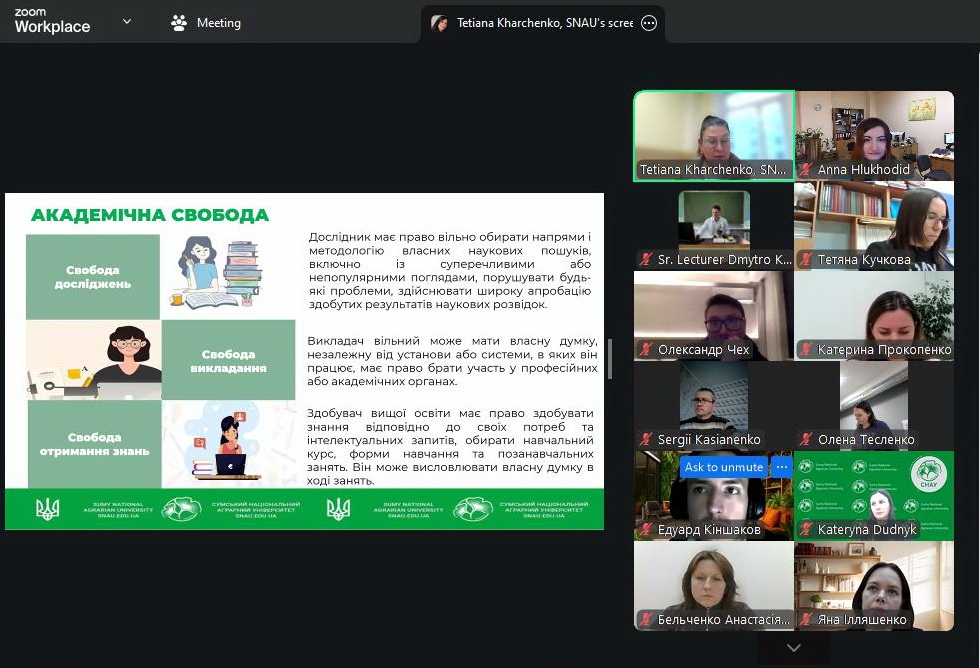Click the presenter avatar in the share tab
This screenshot has width=980, height=668.
point(439,23)
